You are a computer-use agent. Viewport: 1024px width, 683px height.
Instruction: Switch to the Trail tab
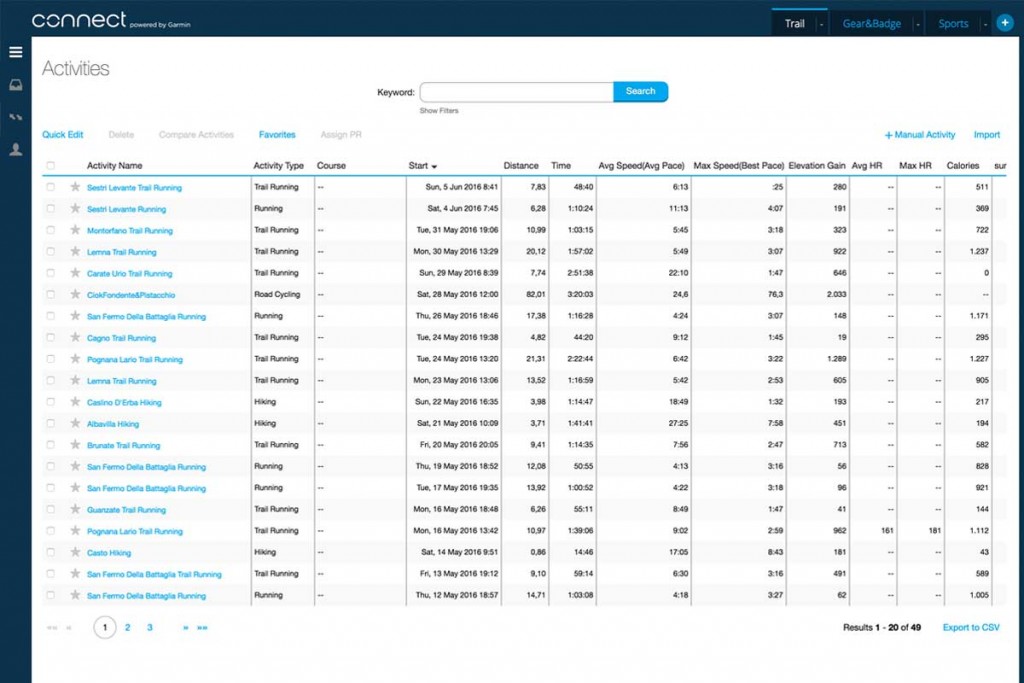tap(794, 24)
